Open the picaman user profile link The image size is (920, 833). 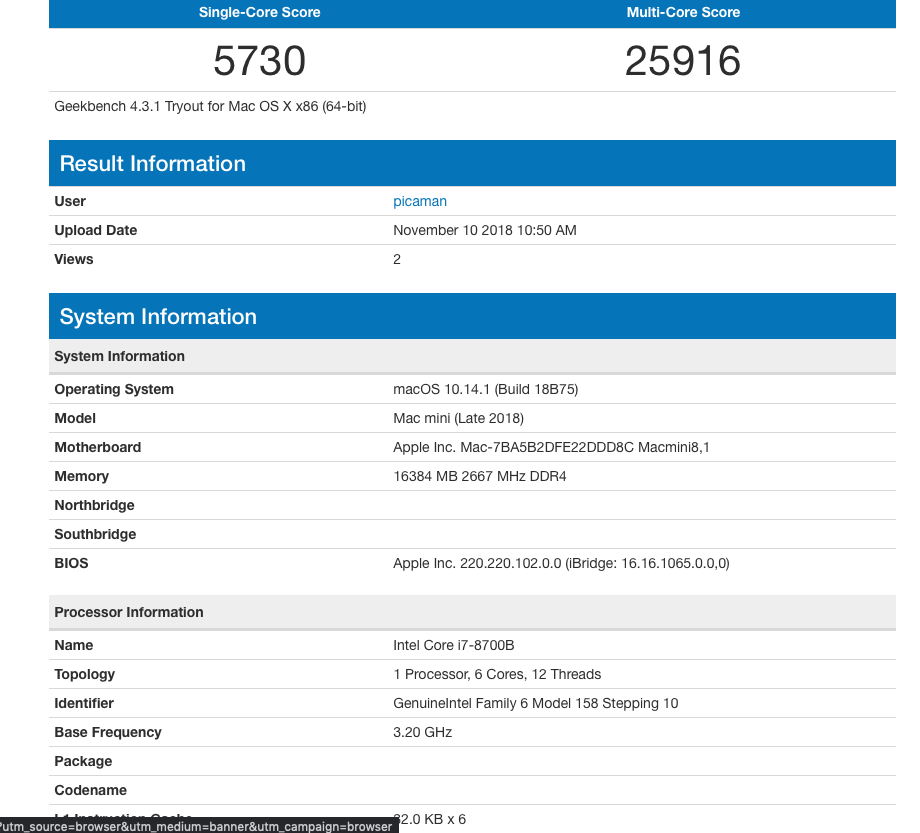pyautogui.click(x=420, y=201)
